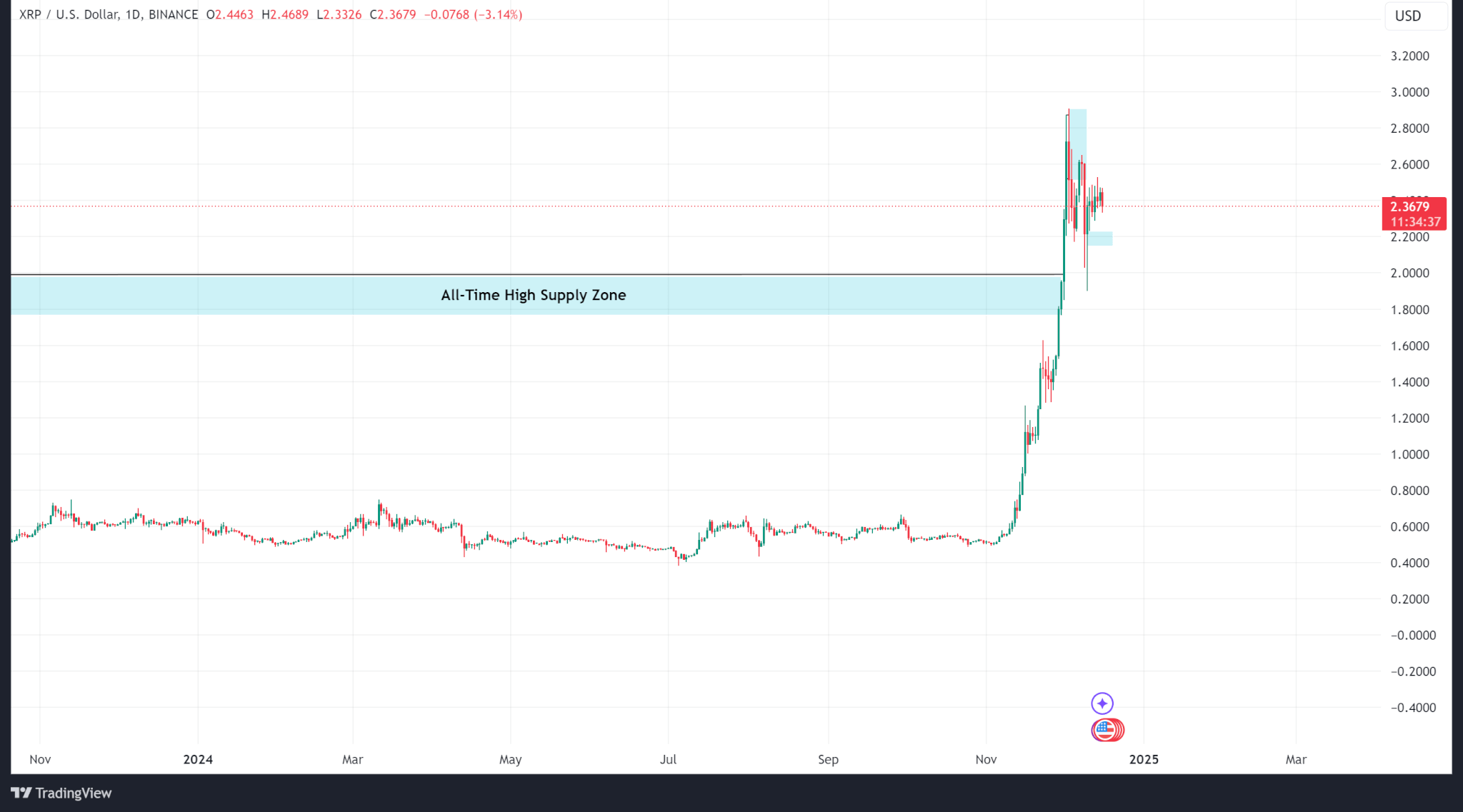
Task: Select the All-Time High Supply Zone label
Action: coord(533,295)
